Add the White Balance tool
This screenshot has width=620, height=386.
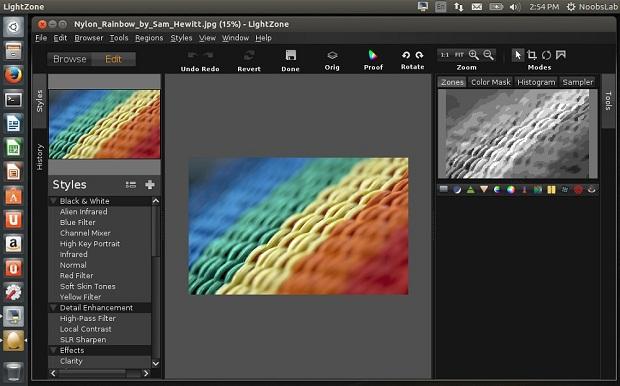[524, 189]
